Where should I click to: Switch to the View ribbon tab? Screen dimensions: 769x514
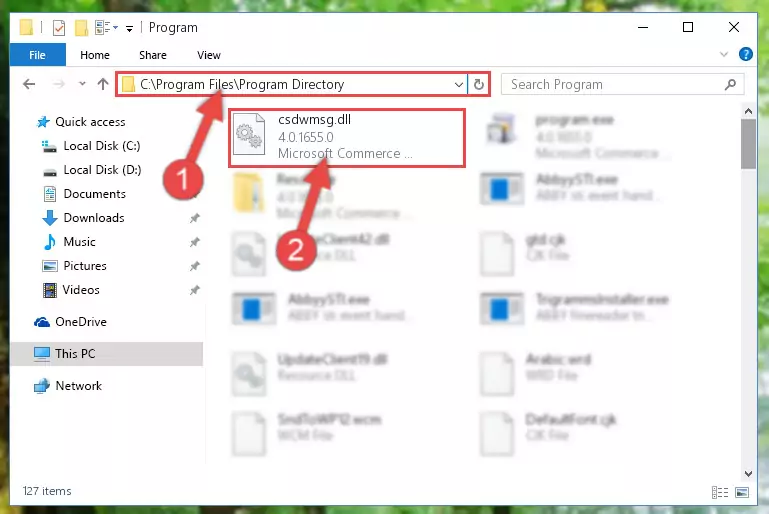coord(209,55)
